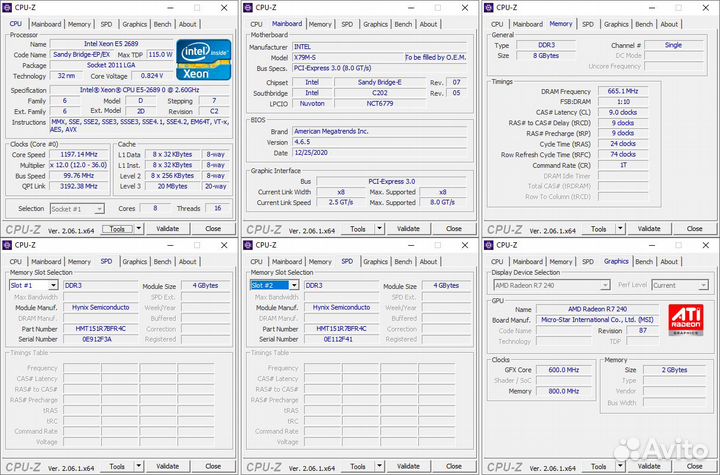720x475 pixels.
Task: Click the DRAM Frequency value '665.1 MHz'
Action: pos(623,91)
